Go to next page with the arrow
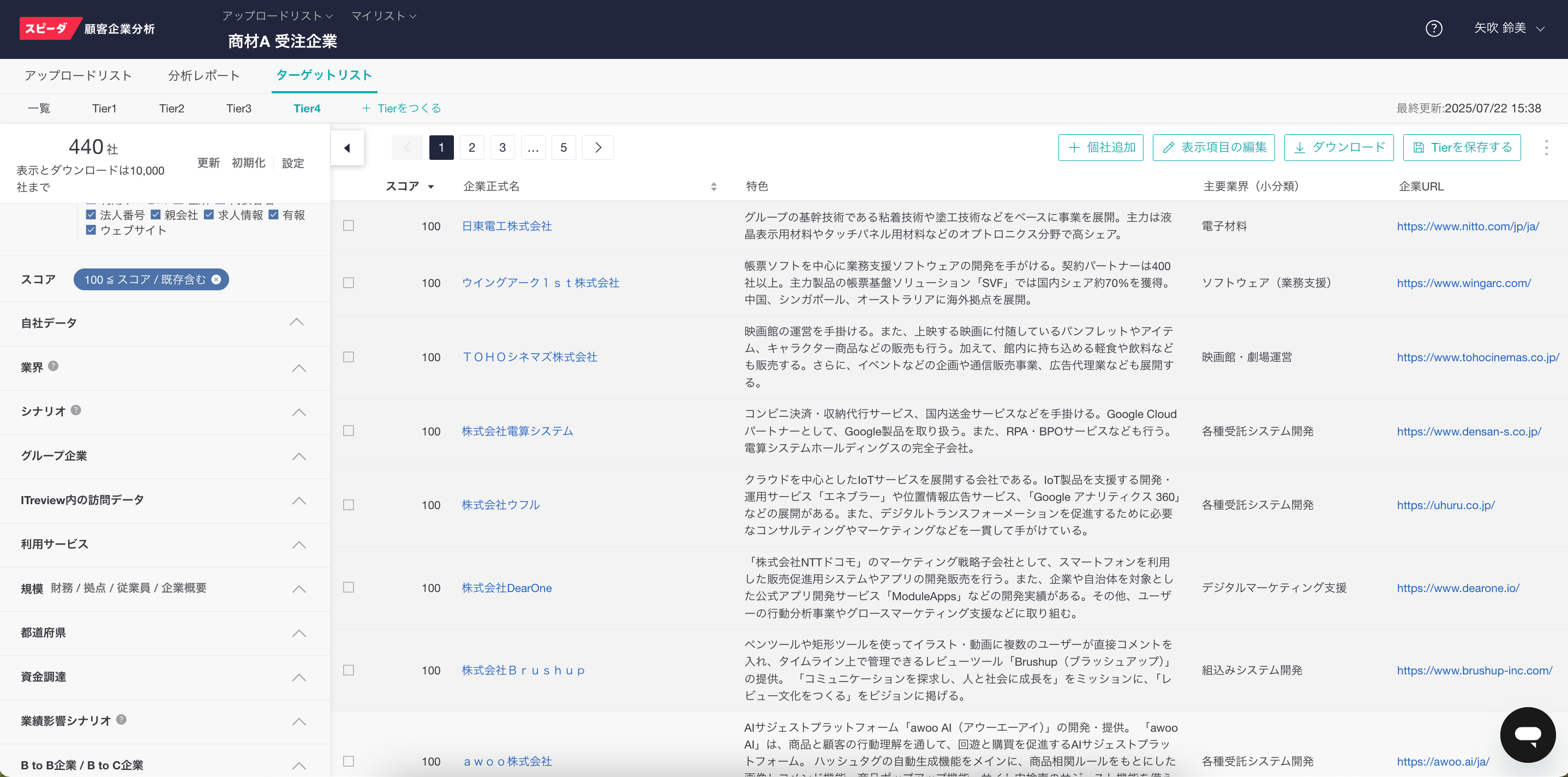The height and width of the screenshot is (777, 1568). point(598,148)
